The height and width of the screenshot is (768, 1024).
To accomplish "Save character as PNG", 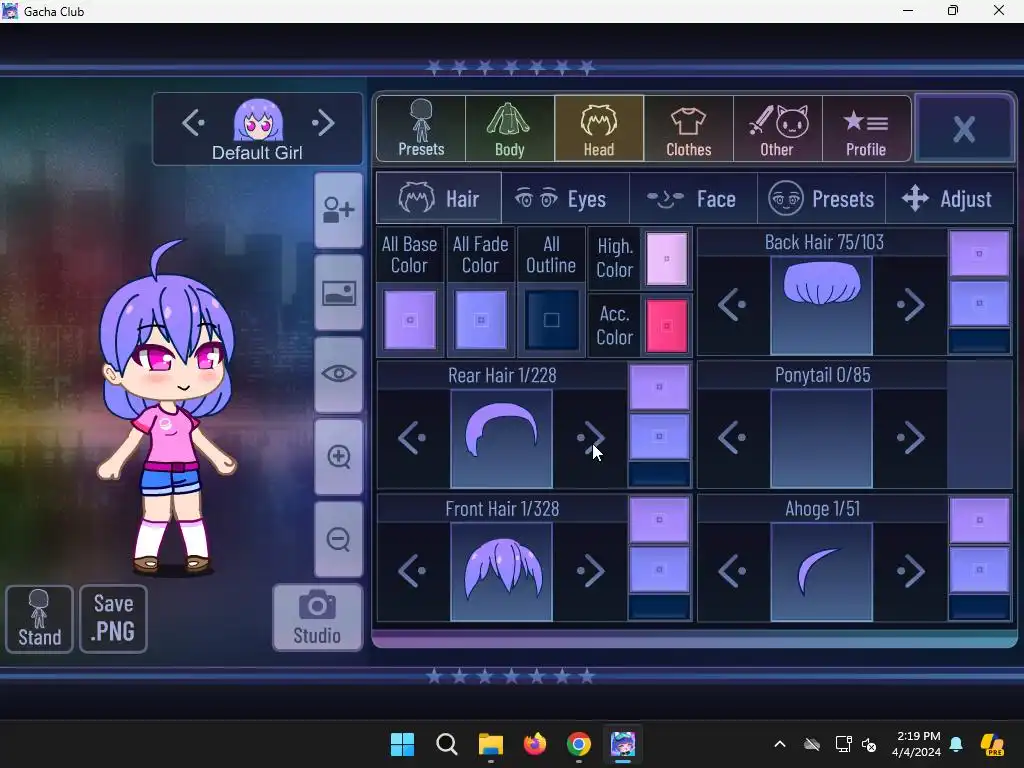I will click(x=114, y=619).
